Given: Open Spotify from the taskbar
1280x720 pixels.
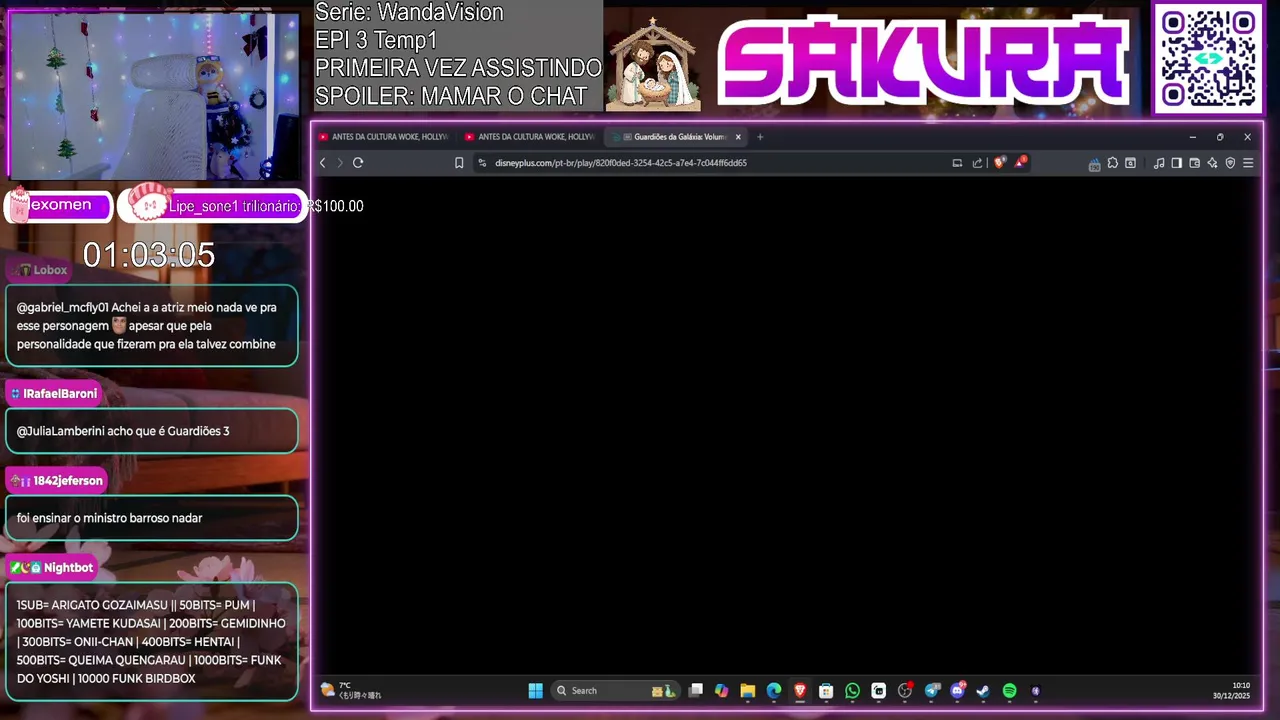Looking at the screenshot, I should click(x=1009, y=691).
